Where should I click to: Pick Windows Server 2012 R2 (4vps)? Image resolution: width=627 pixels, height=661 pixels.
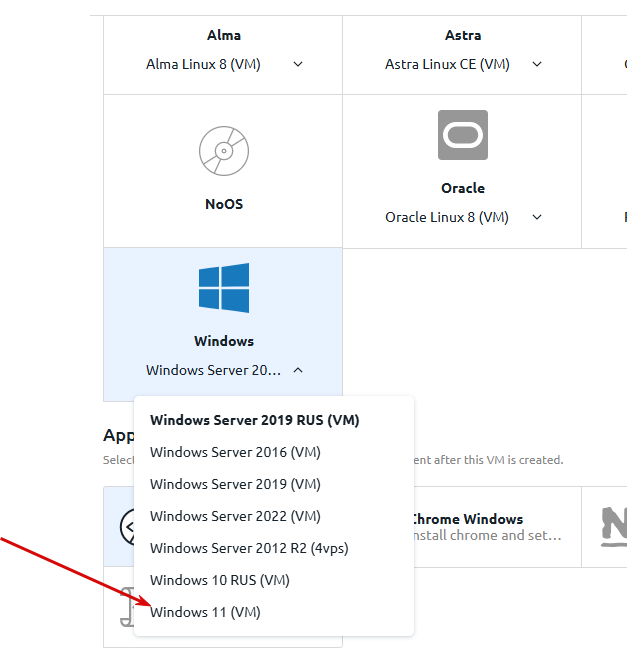click(x=249, y=548)
